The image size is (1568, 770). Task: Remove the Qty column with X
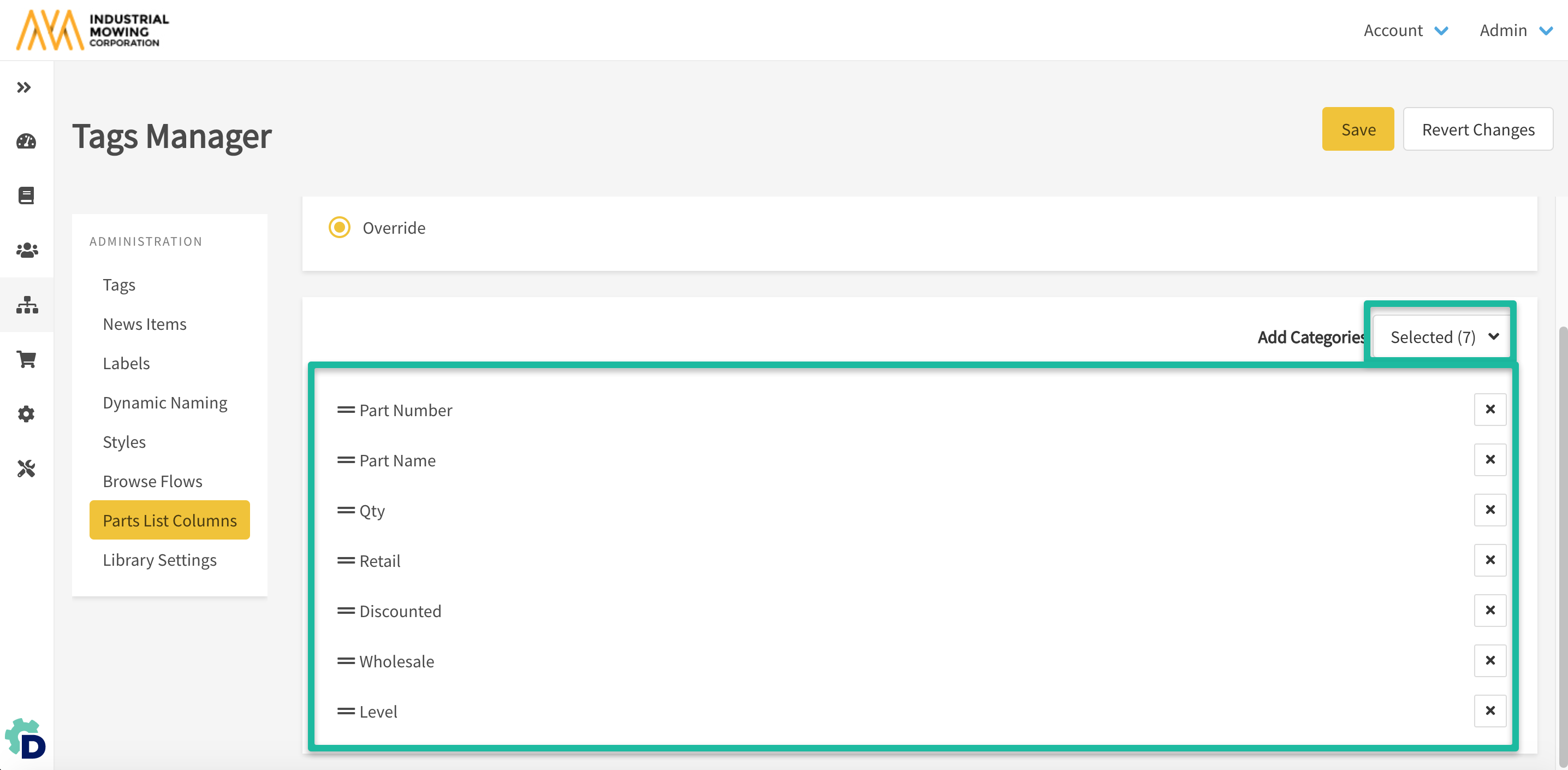click(x=1489, y=510)
